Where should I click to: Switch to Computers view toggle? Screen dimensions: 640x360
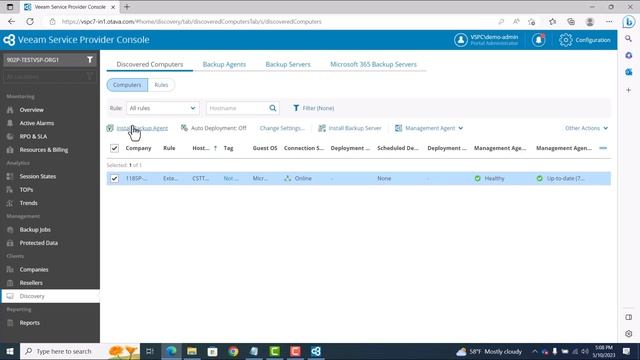pyautogui.click(x=127, y=85)
